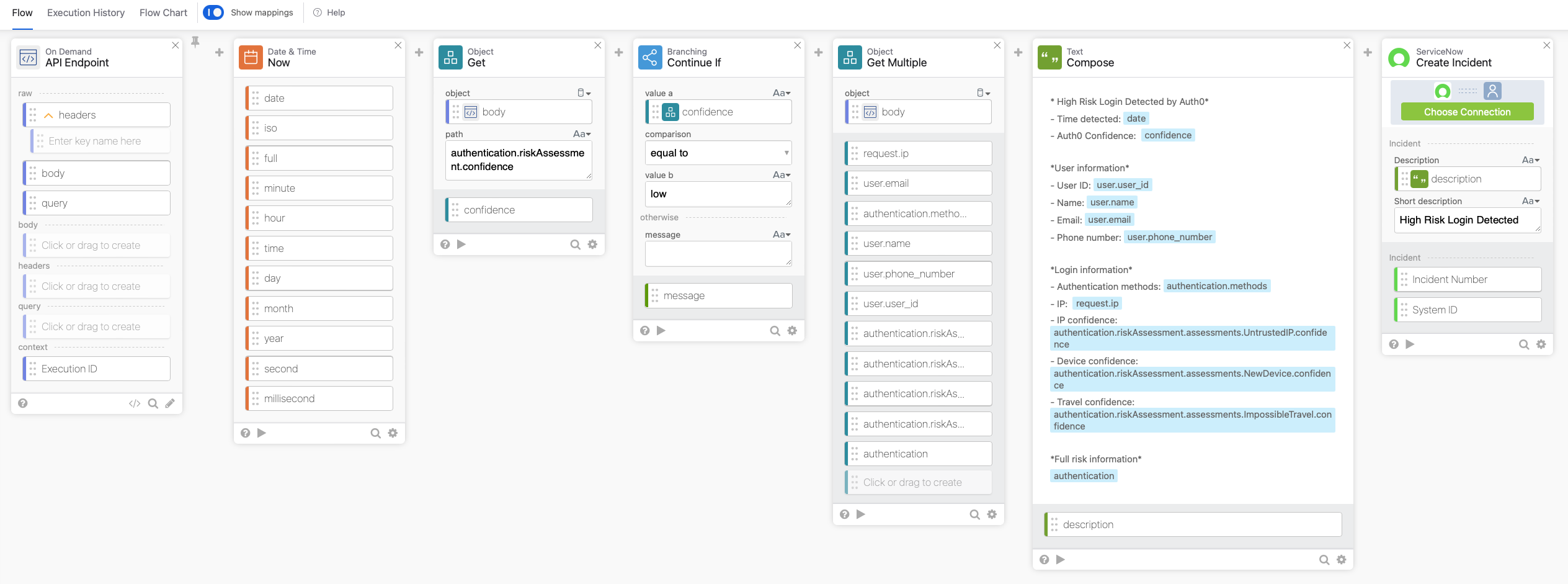Run the Object Get step
Viewport: 1568px width, 584px height.
point(461,244)
